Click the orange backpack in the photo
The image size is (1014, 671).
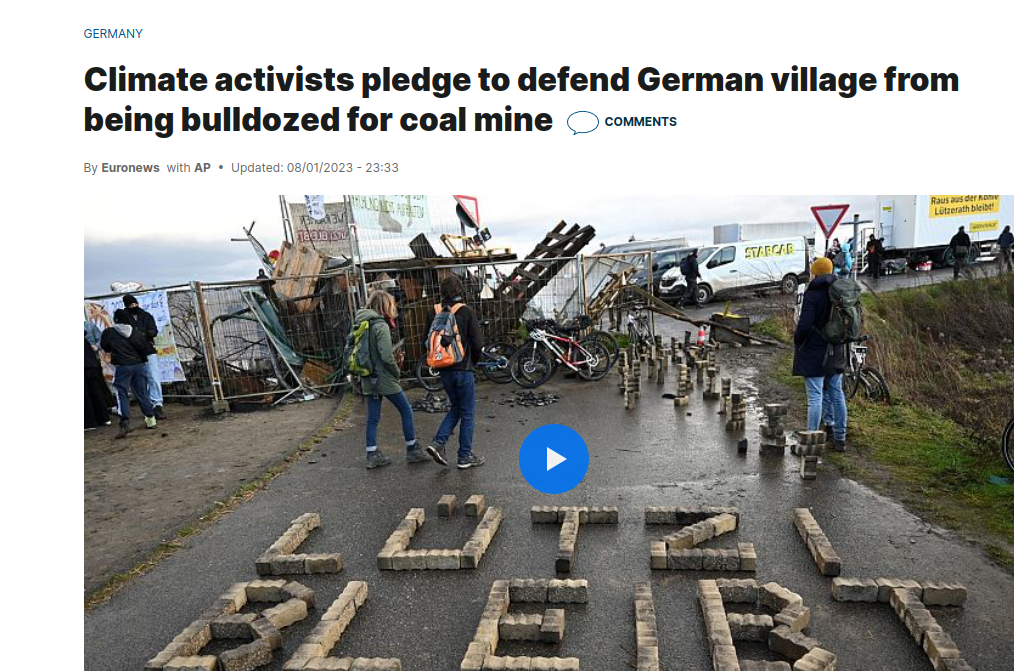click(x=446, y=336)
